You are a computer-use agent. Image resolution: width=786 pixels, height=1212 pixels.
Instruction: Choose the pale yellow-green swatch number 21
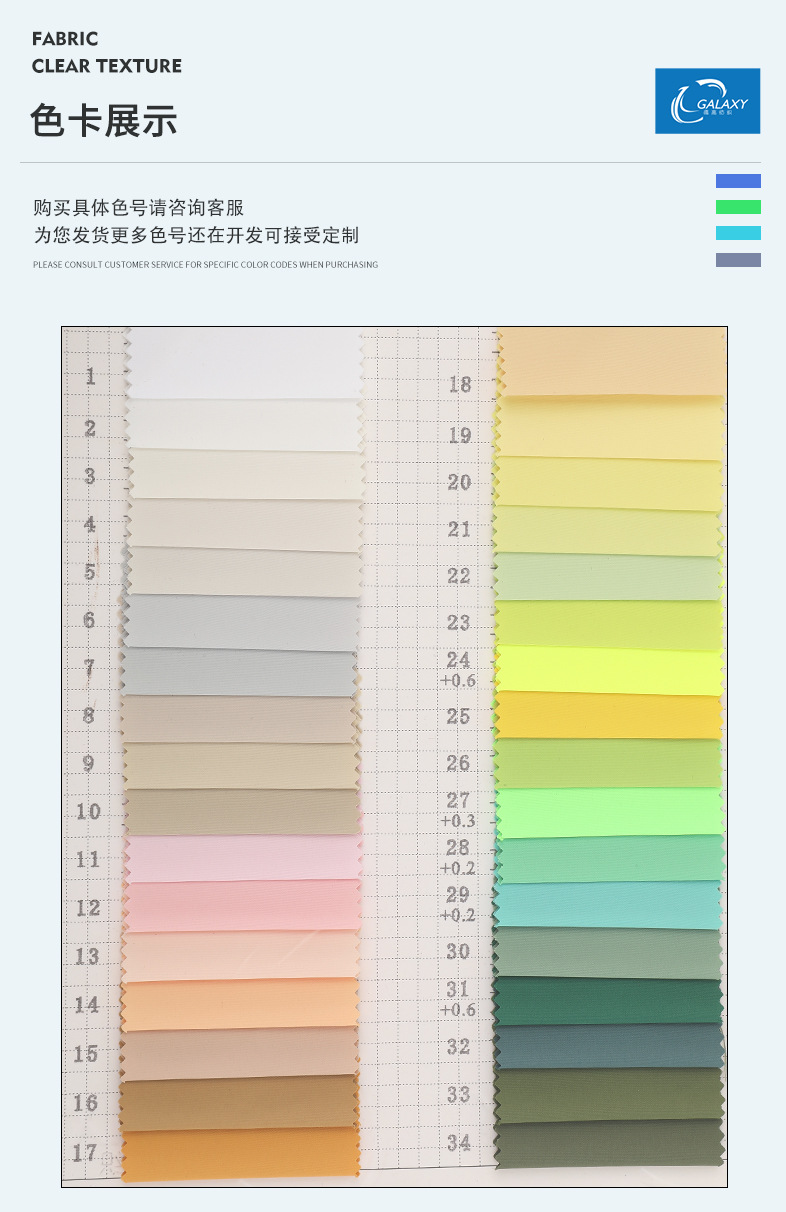[x=611, y=530]
